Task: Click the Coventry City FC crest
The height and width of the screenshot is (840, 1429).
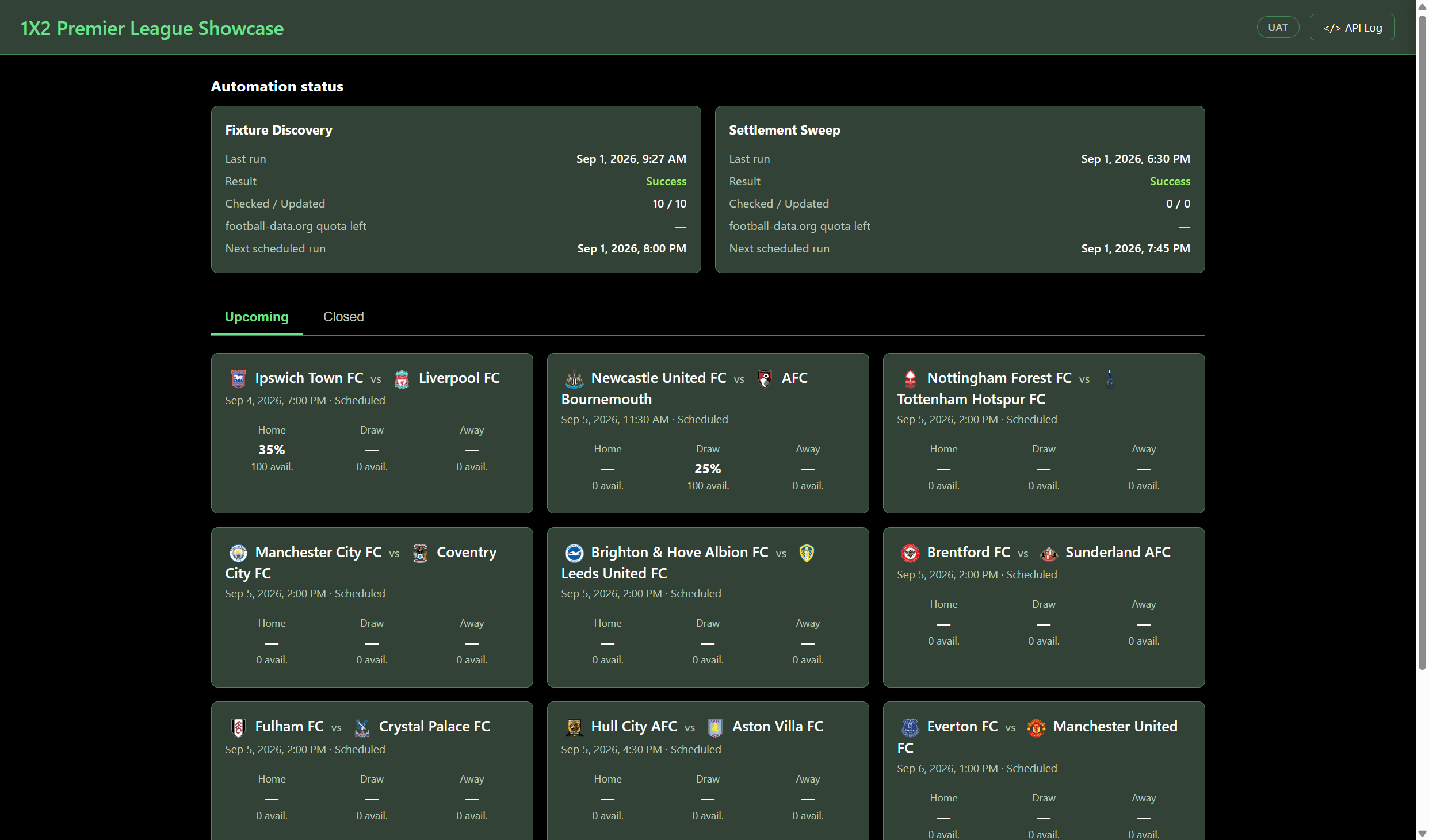Action: click(x=420, y=553)
